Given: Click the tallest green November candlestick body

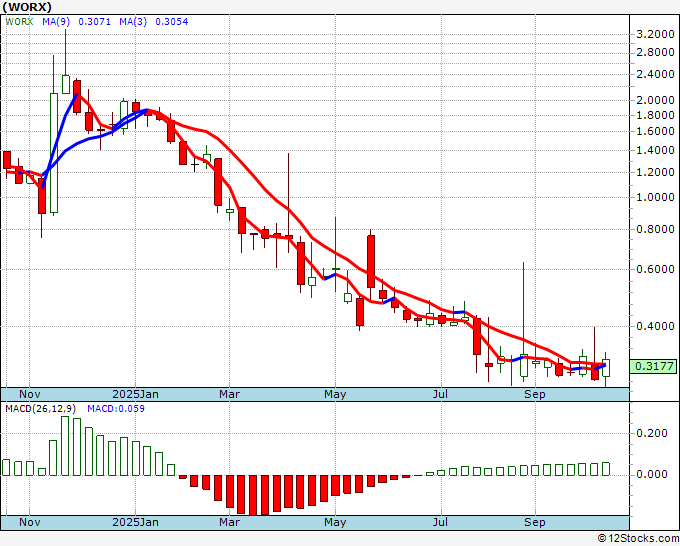Looking at the screenshot, I should [x=54, y=153].
